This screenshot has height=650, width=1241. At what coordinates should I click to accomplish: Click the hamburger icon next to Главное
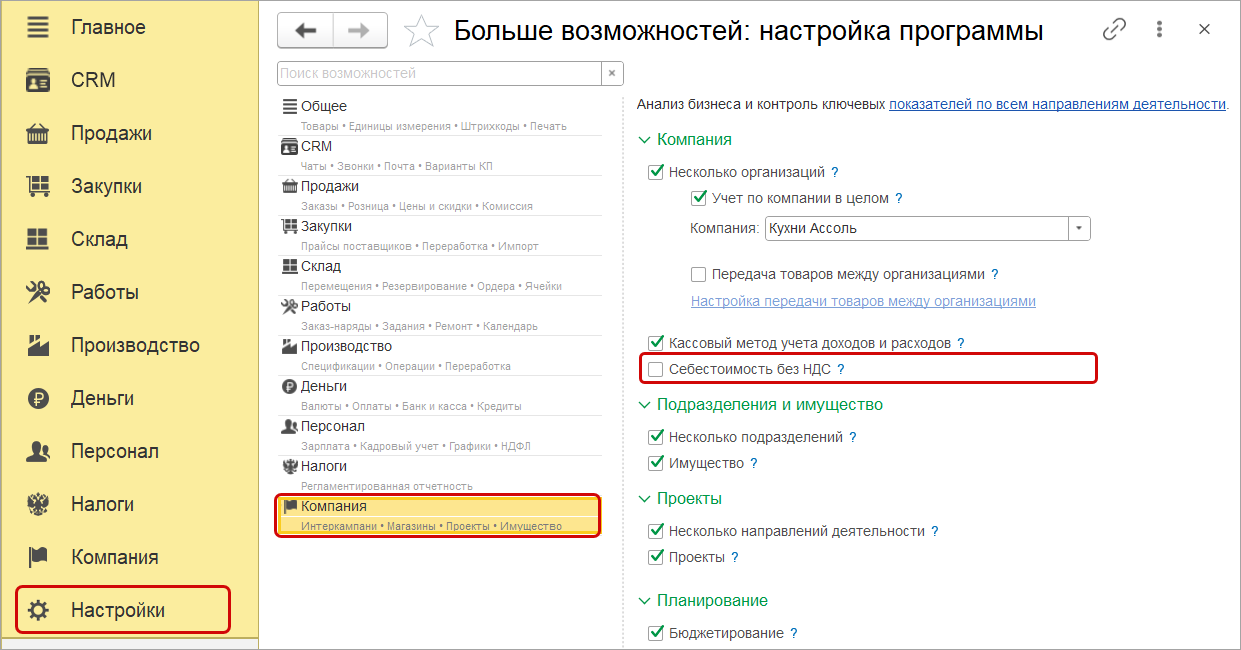[x=38, y=27]
